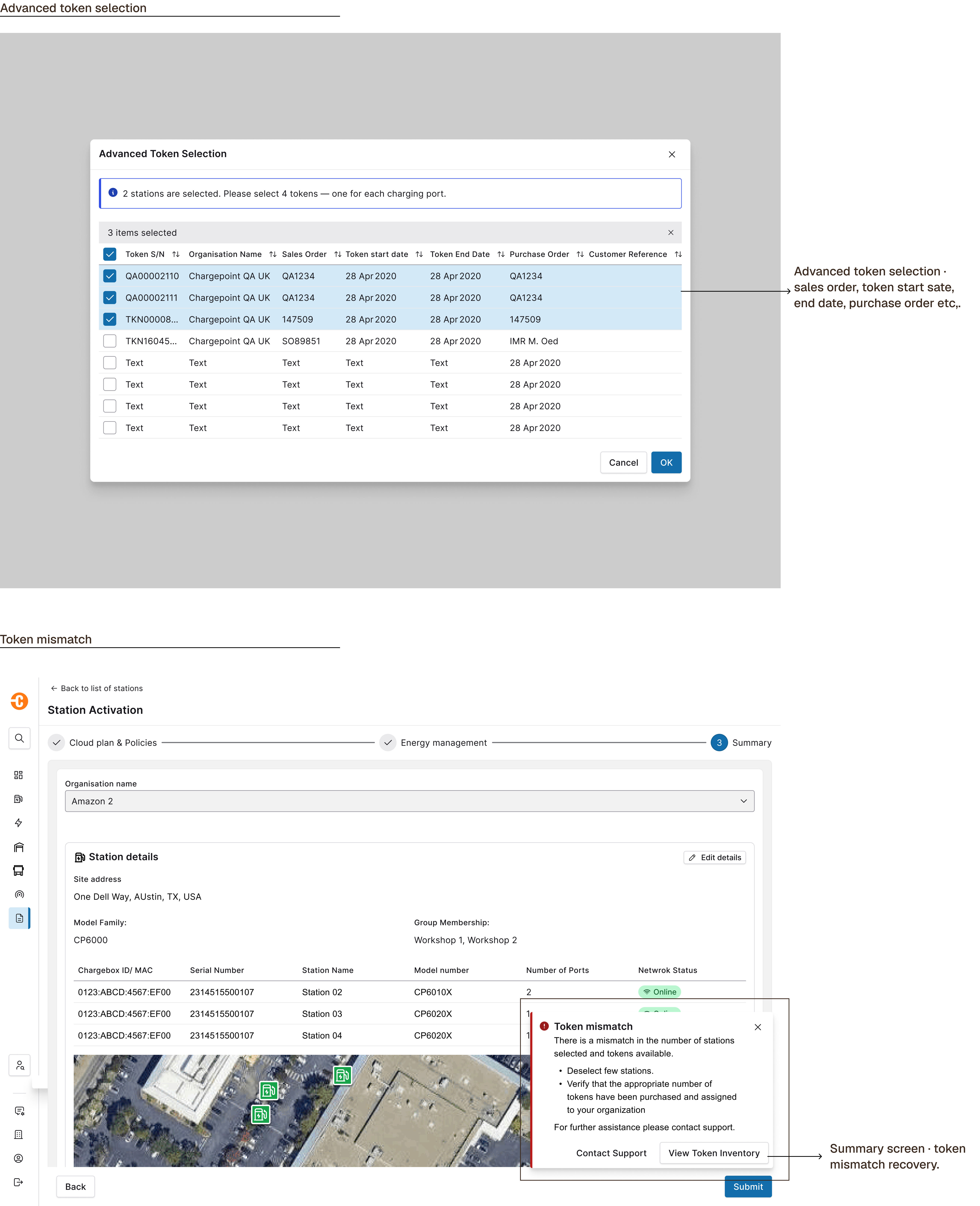This screenshot has height=1206, width=980.
Task: Sort by Sales Order column arrows
Action: [x=338, y=254]
